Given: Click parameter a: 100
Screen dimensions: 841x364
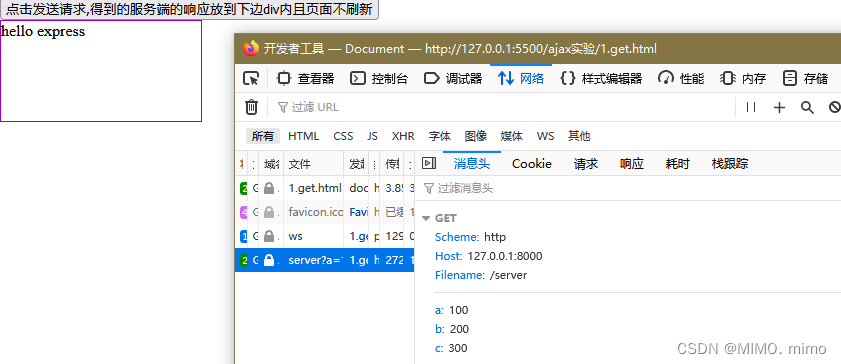Looking at the screenshot, I should (452, 310).
